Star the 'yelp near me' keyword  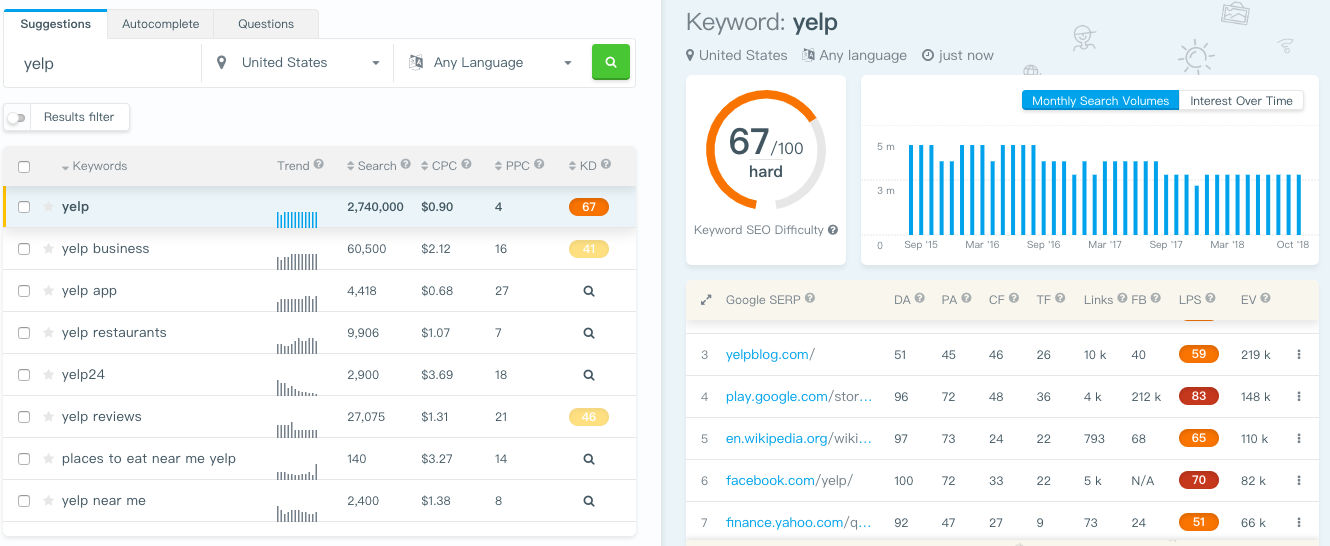(x=48, y=501)
